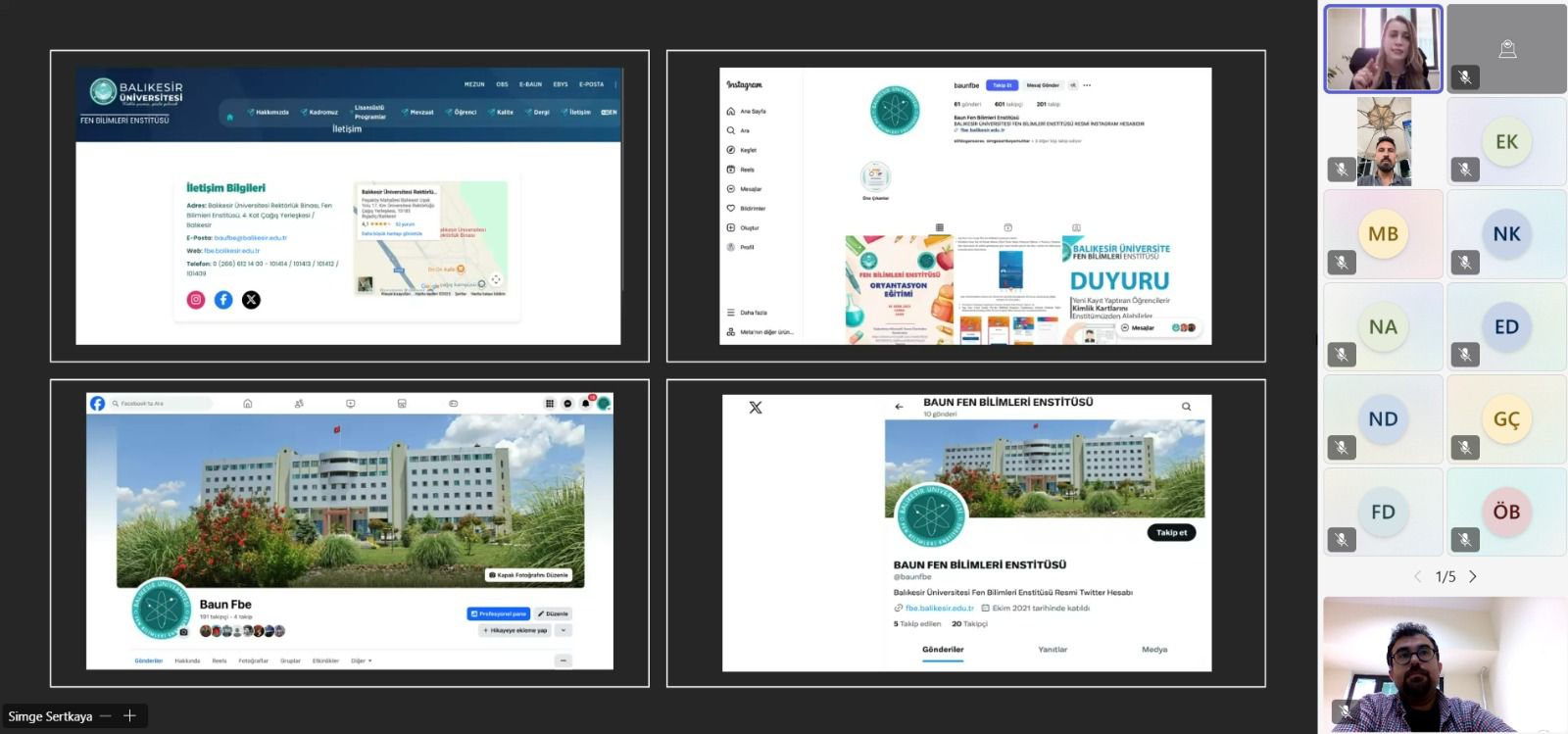Image resolution: width=1568 pixels, height=734 pixels.
Task: Collapse the Simge Sertkaya label with minus
Action: pos(106,716)
